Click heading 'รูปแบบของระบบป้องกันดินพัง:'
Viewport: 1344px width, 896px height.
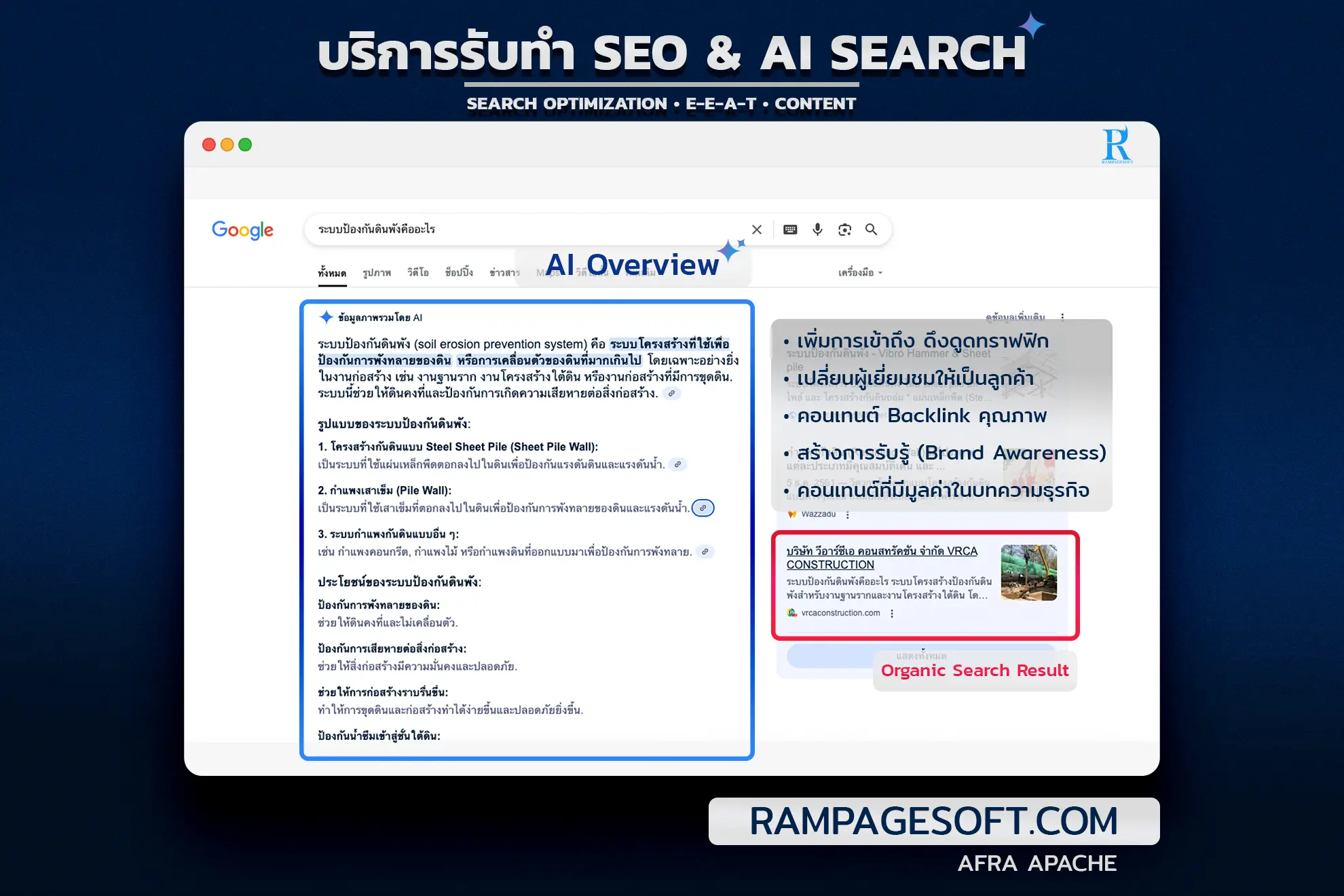tap(394, 424)
